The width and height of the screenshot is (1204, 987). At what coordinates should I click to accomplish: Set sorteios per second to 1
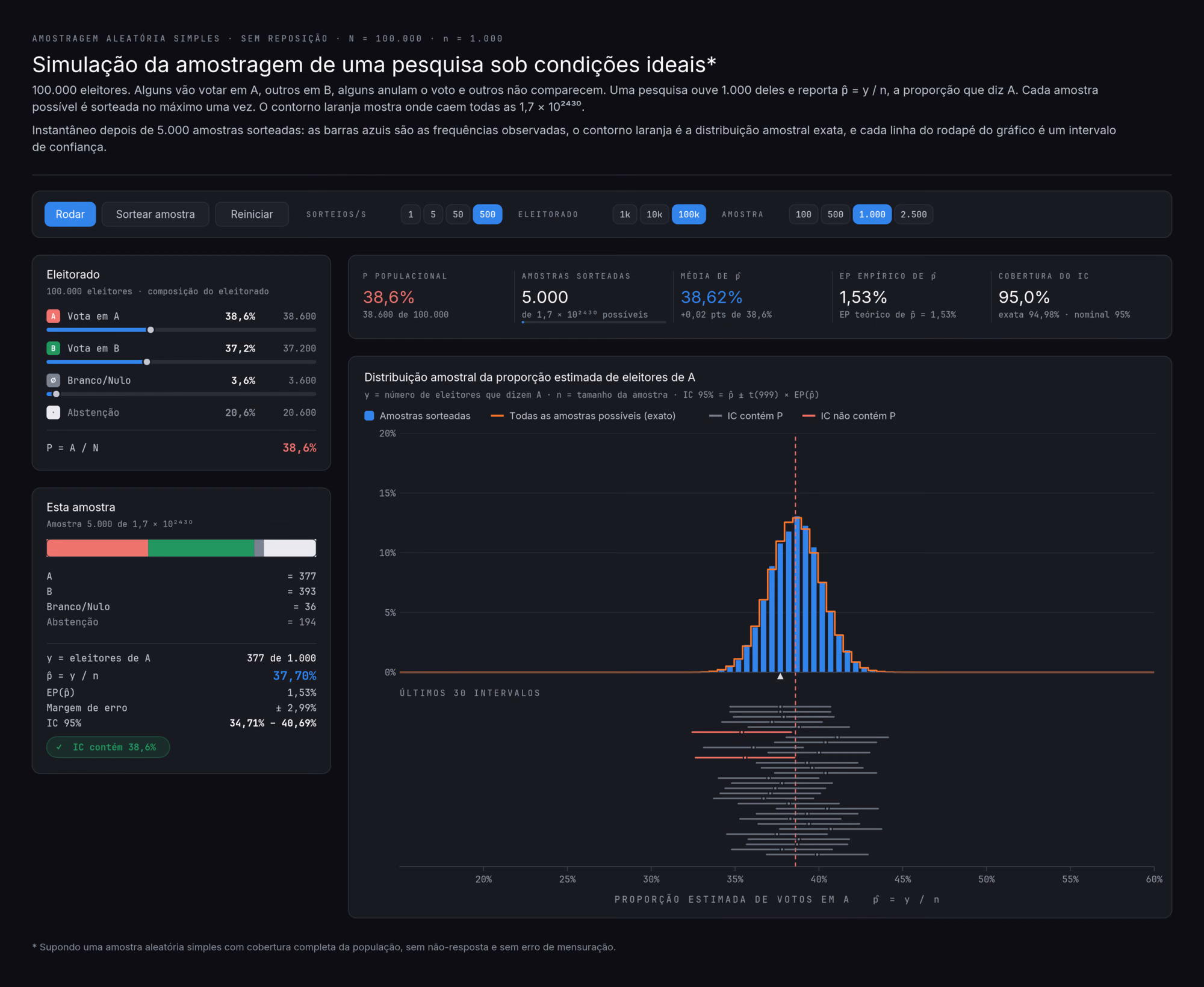(411, 214)
